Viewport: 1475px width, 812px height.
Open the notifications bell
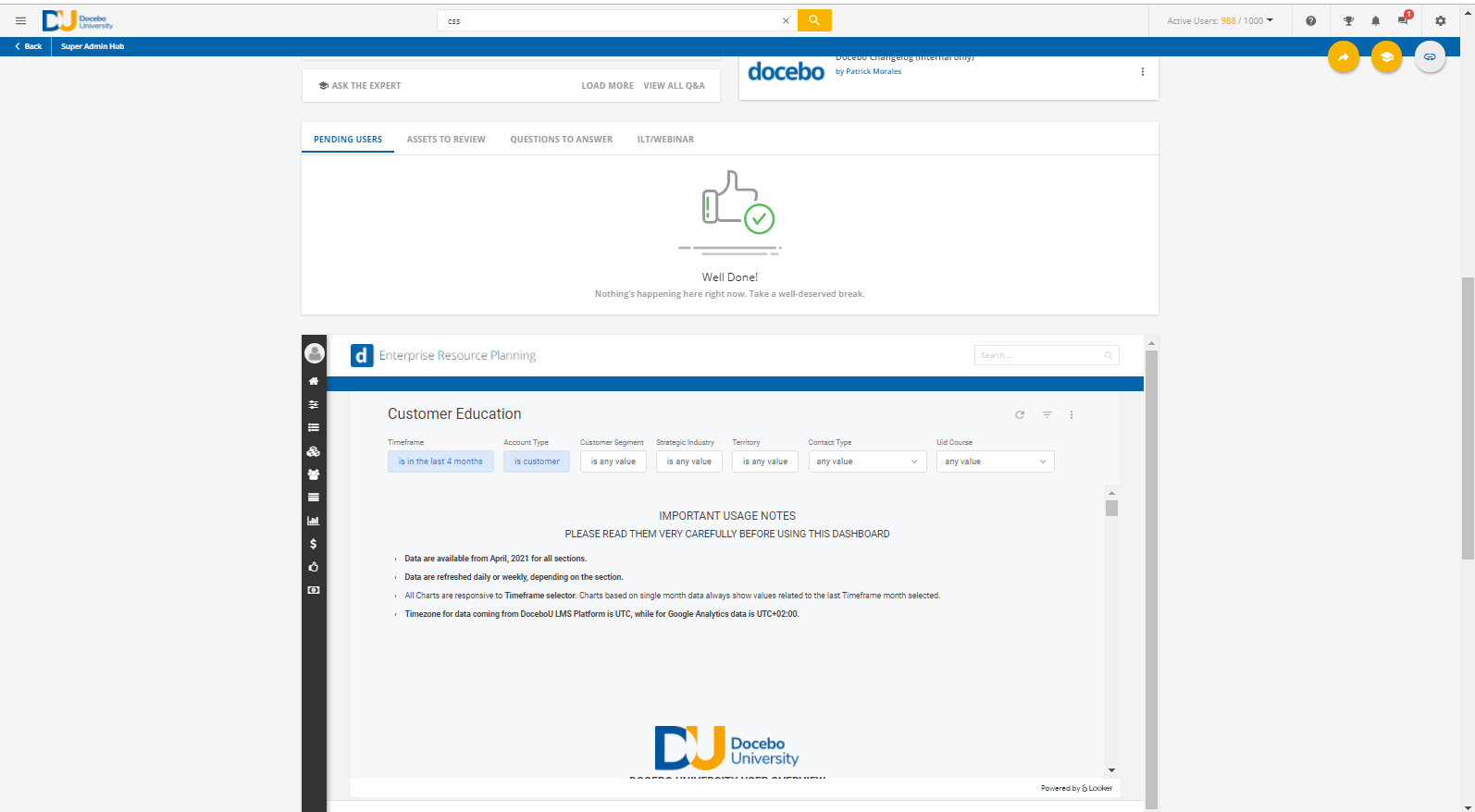[1375, 20]
